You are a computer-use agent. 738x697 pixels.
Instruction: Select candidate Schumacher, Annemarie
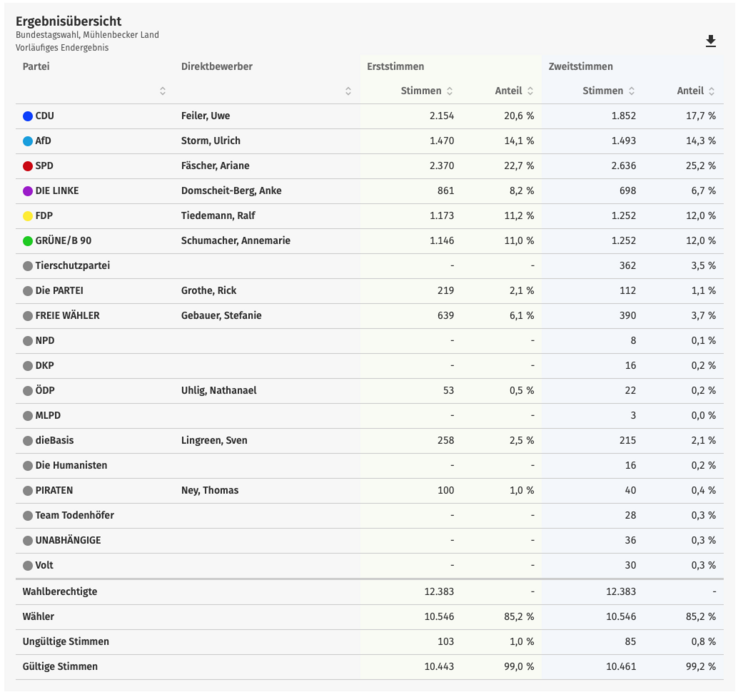click(236, 240)
